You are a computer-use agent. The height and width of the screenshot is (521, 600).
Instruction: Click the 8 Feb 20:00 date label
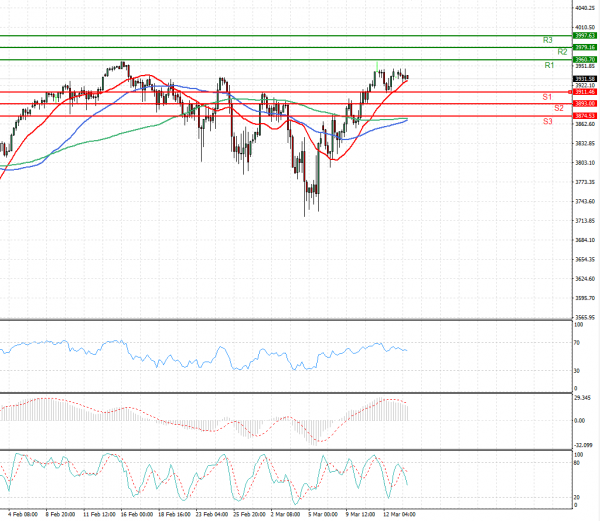click(x=60, y=514)
